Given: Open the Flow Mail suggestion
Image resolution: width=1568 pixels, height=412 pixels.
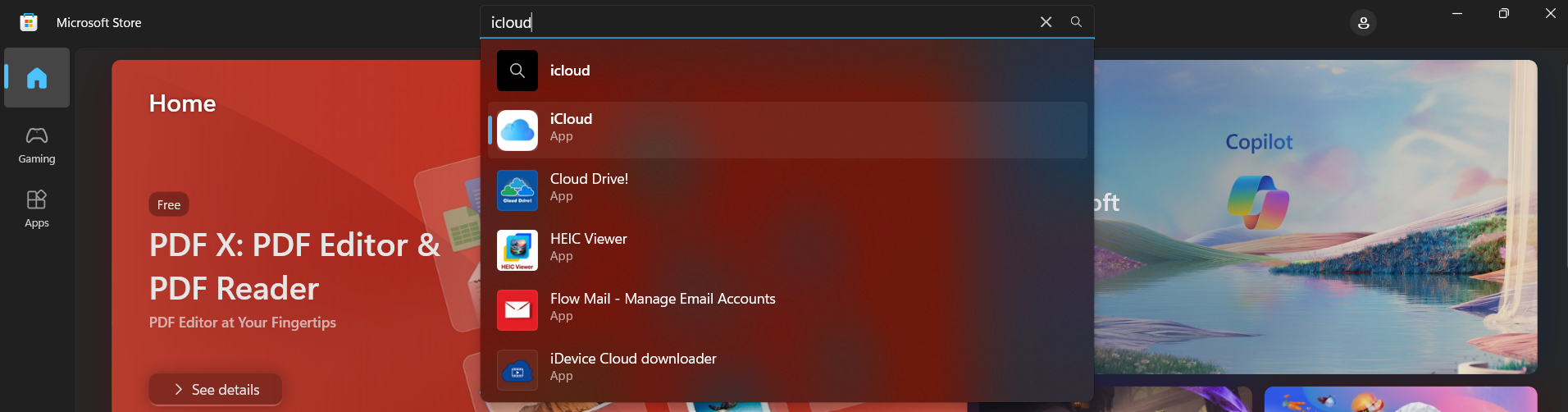Looking at the screenshot, I should tap(787, 309).
